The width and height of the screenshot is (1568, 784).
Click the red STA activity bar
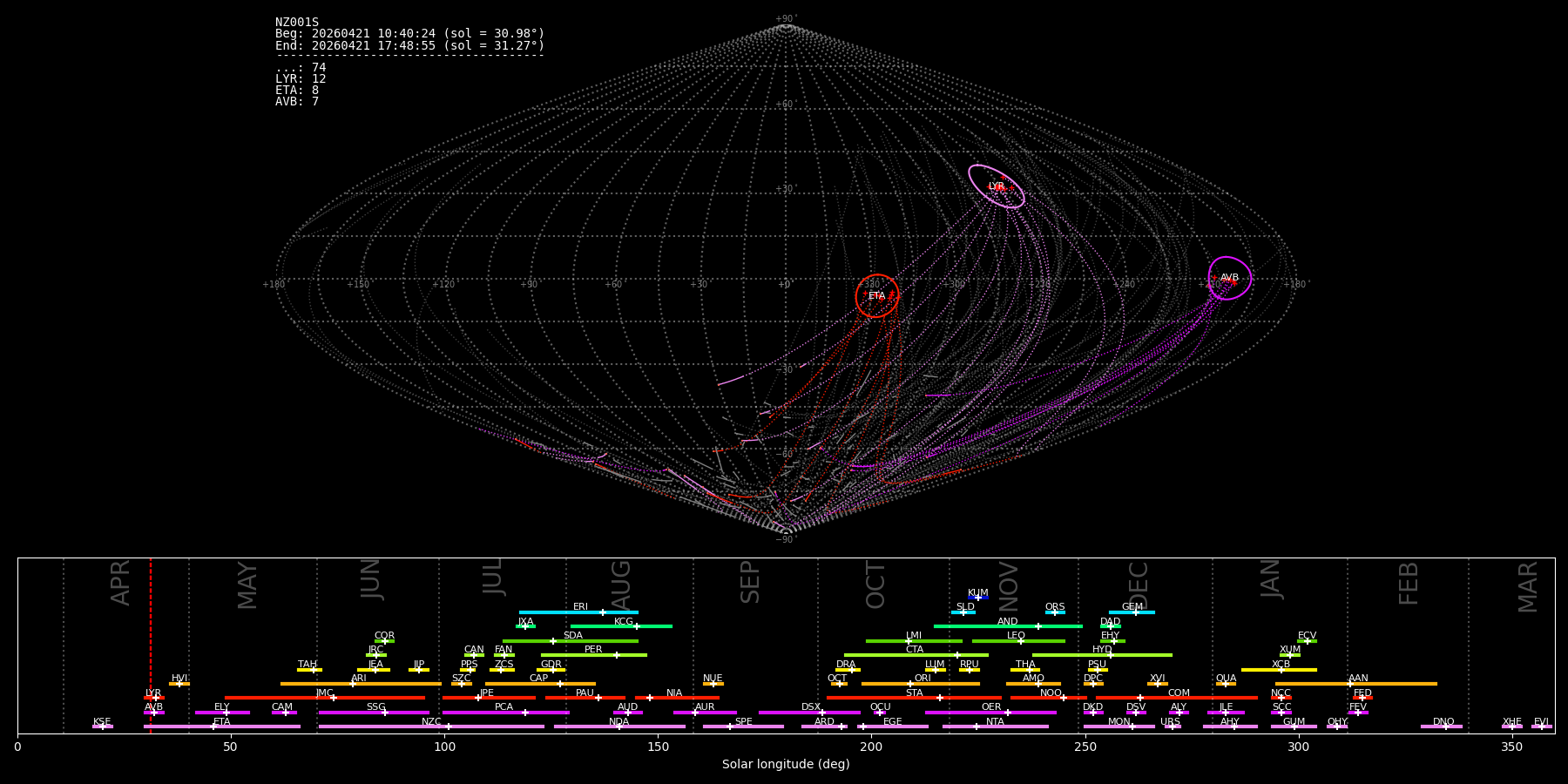click(914, 698)
